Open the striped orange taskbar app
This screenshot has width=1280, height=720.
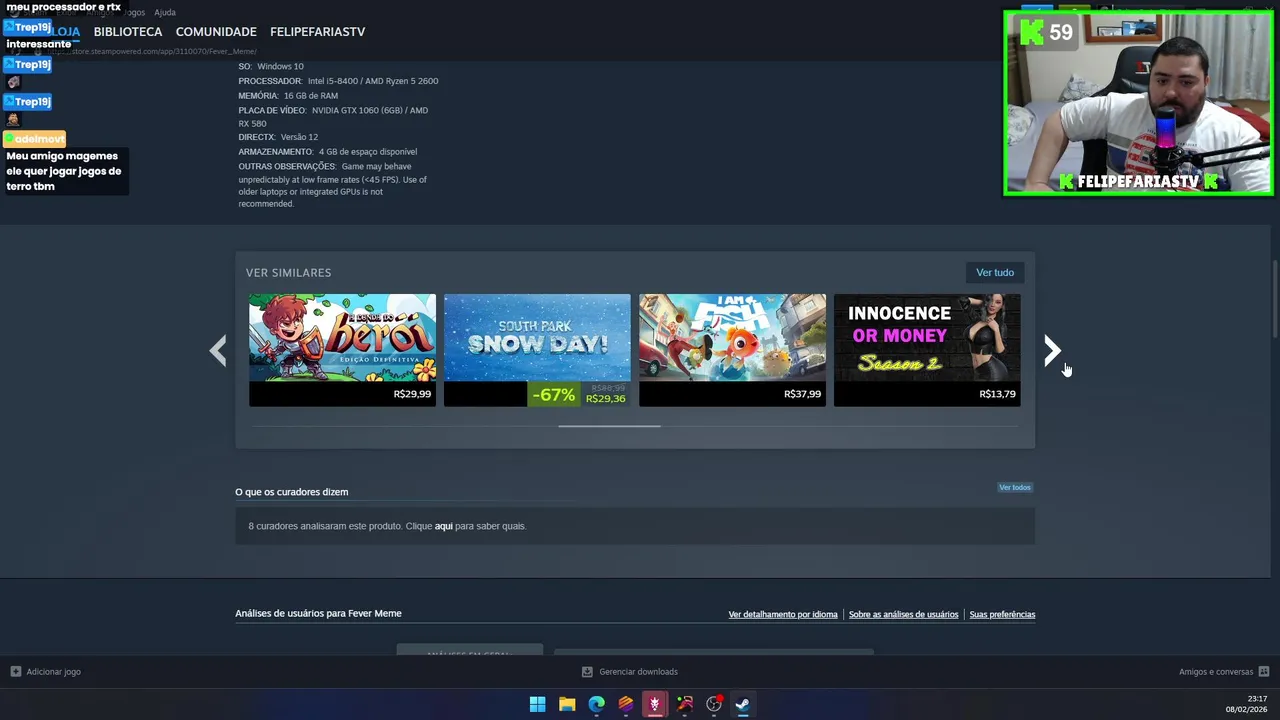pyautogui.click(x=625, y=704)
